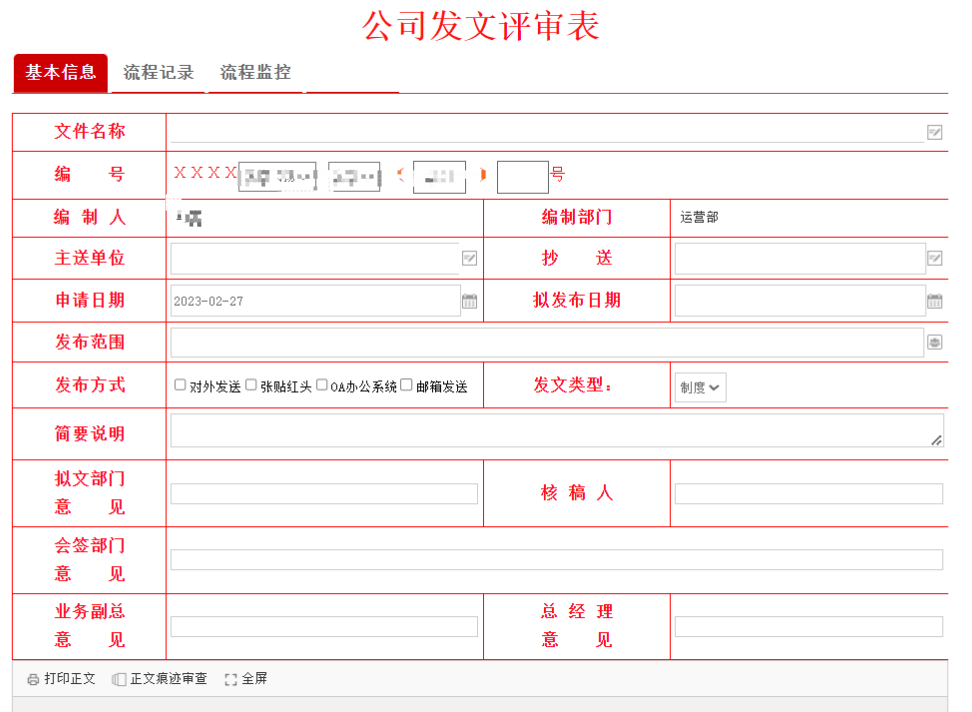Click the 文件名称 input field

[547, 132]
